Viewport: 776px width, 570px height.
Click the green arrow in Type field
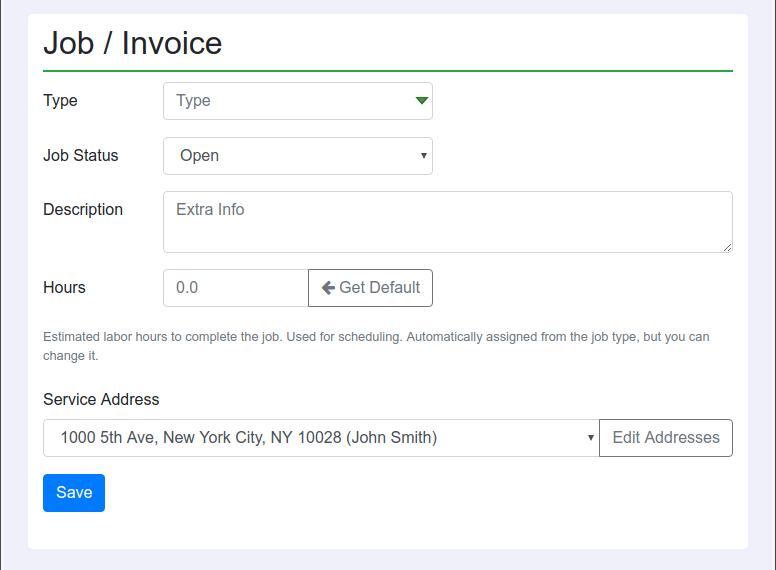pos(421,101)
